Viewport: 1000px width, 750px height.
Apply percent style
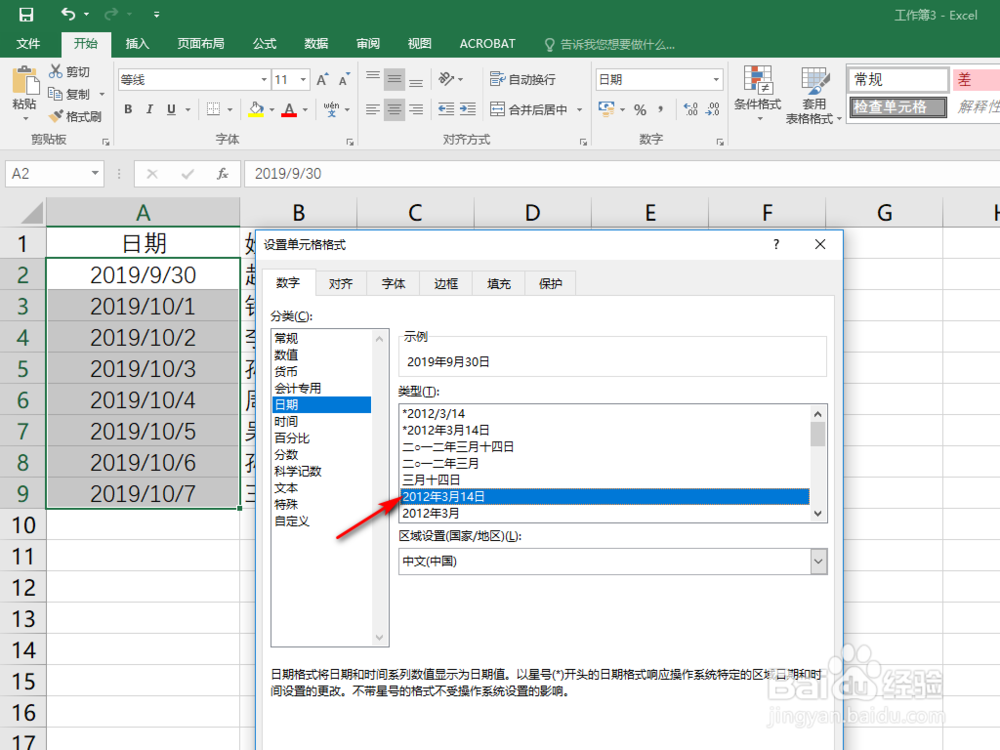640,110
